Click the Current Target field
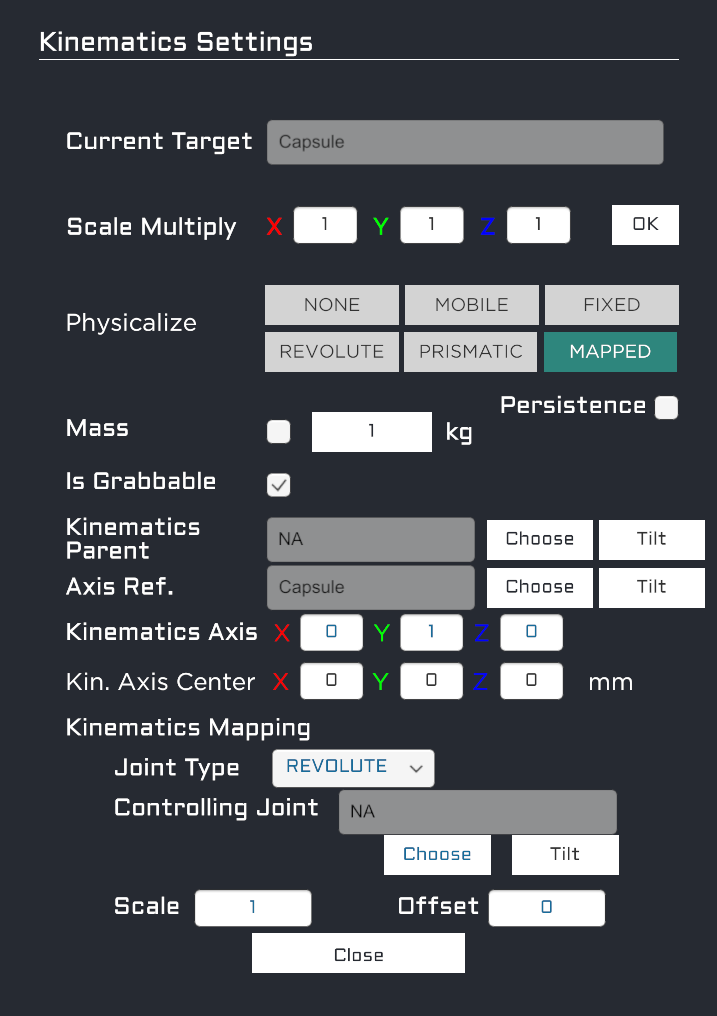 pos(465,142)
